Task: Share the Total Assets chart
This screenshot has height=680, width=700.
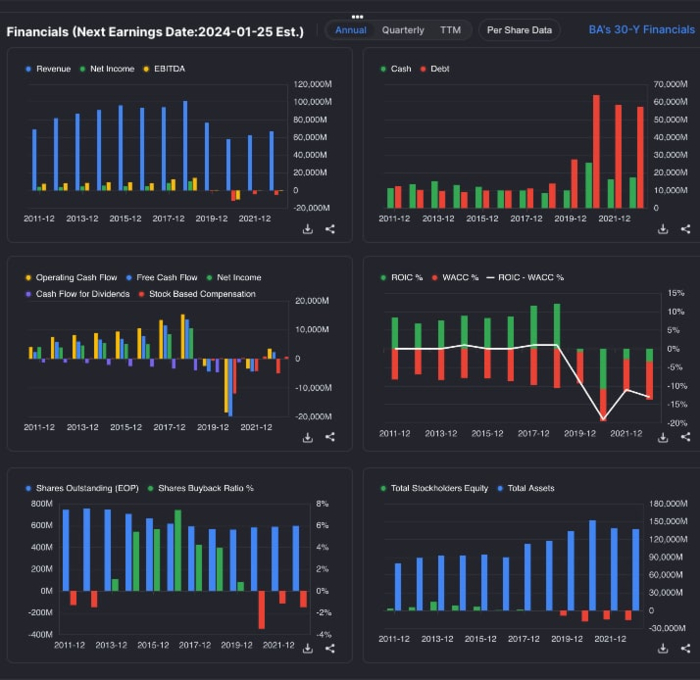Action: (685, 648)
